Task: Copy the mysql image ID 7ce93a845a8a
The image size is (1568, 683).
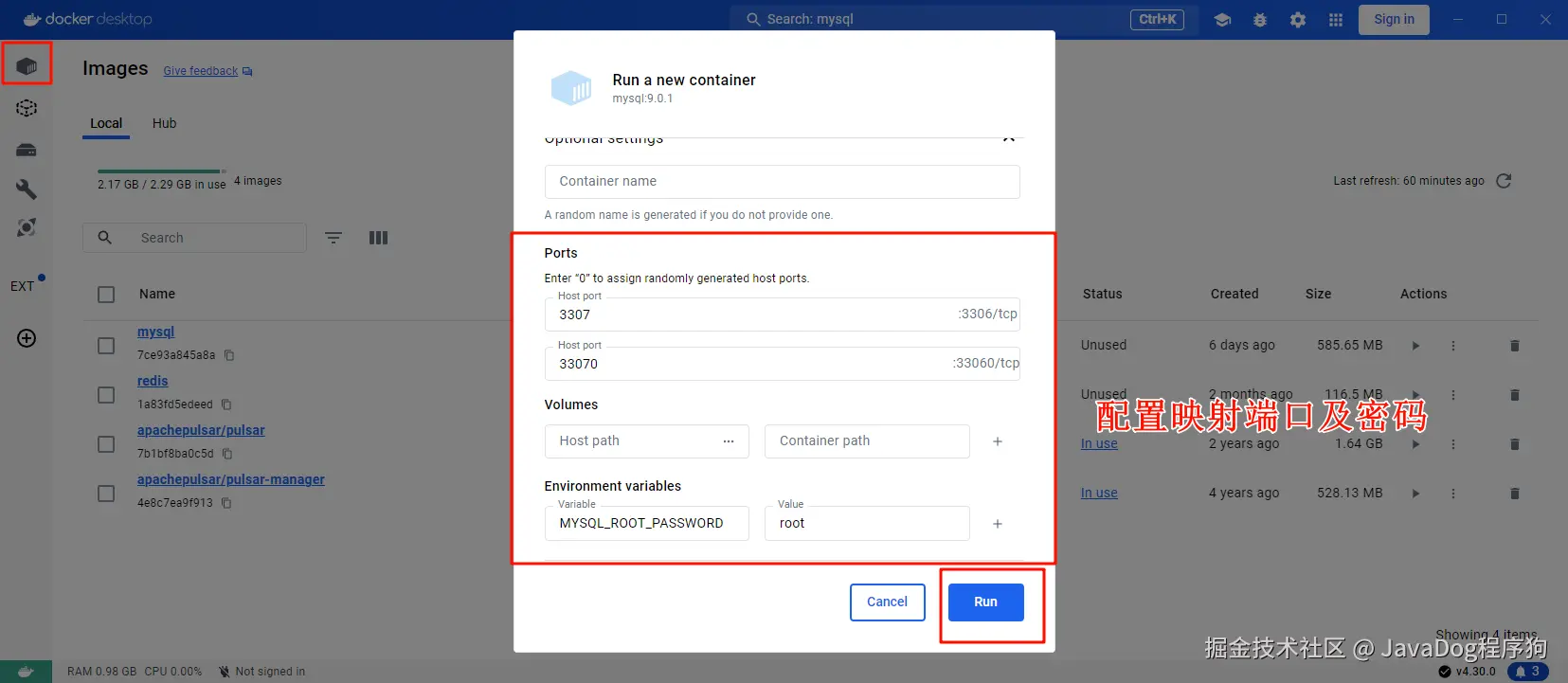Action: pos(229,355)
